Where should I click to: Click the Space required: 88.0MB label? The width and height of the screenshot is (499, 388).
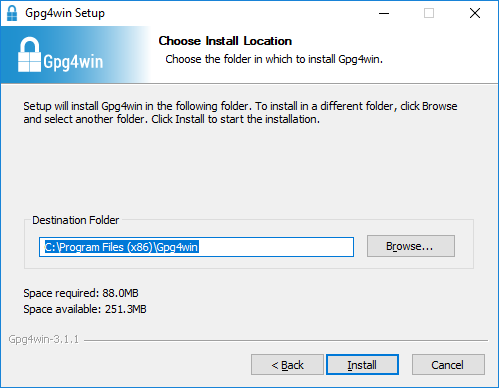81,293
